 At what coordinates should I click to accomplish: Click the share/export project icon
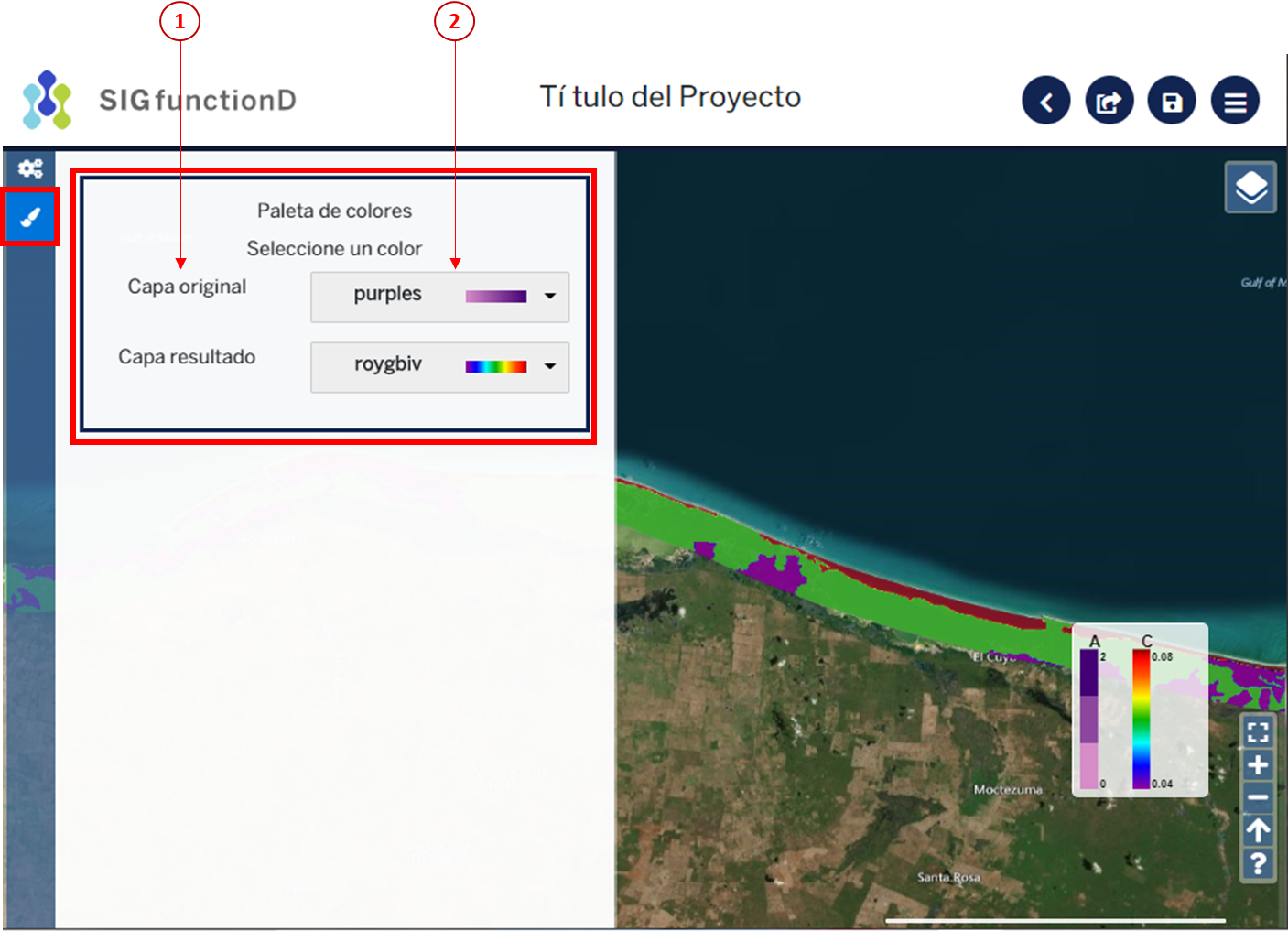click(1109, 100)
